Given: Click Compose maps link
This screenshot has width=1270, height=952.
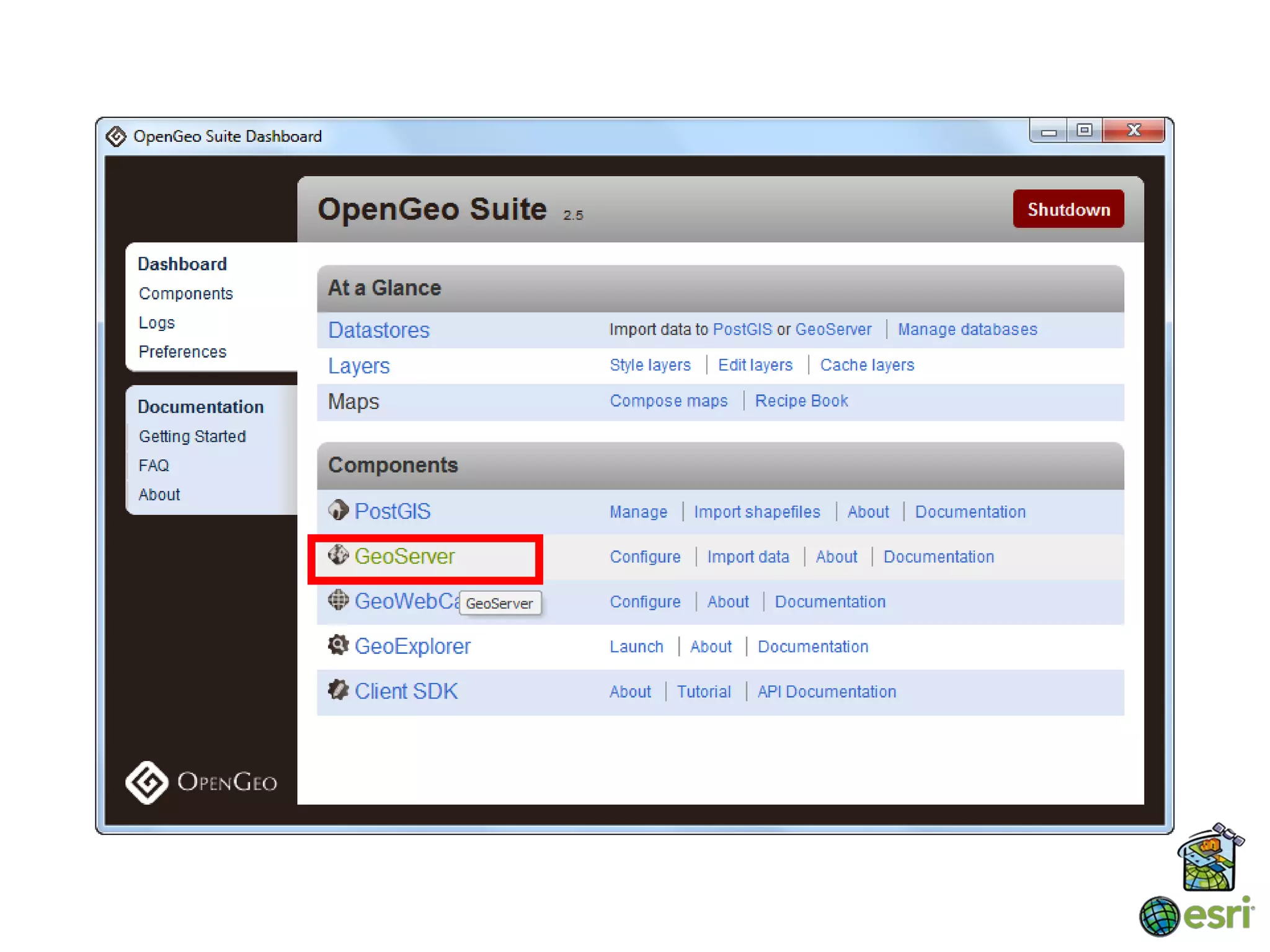Looking at the screenshot, I should coord(668,401).
